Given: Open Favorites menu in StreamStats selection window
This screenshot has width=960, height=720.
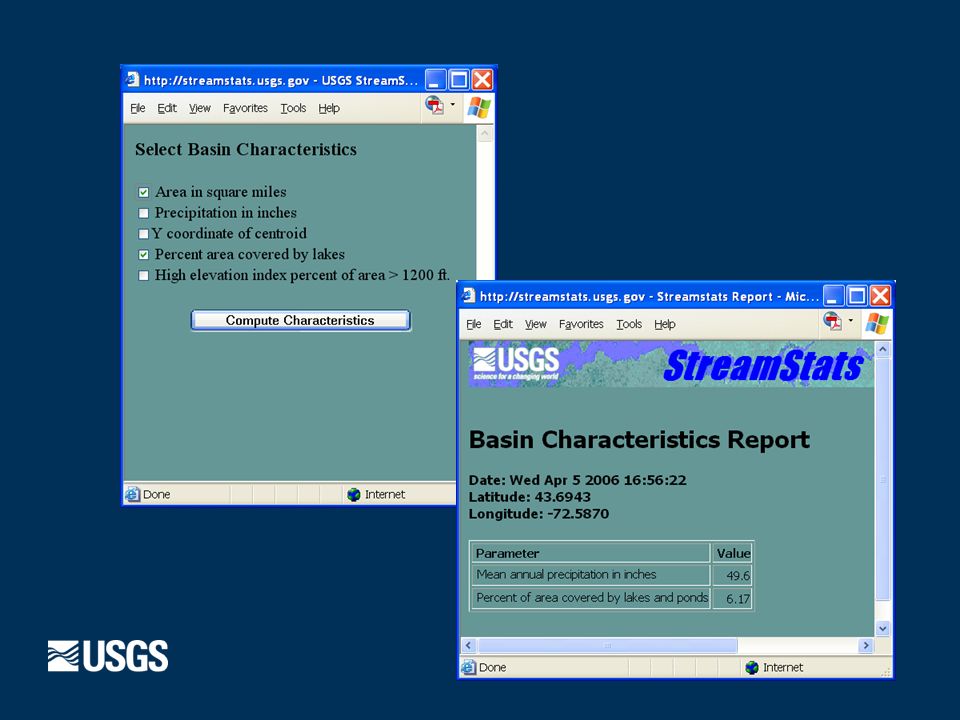Looking at the screenshot, I should 245,108.
